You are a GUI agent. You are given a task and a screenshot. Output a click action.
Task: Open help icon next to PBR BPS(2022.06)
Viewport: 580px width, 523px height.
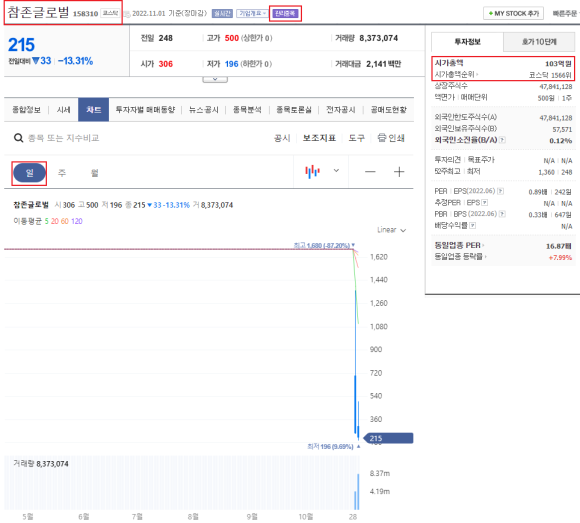(x=502, y=214)
